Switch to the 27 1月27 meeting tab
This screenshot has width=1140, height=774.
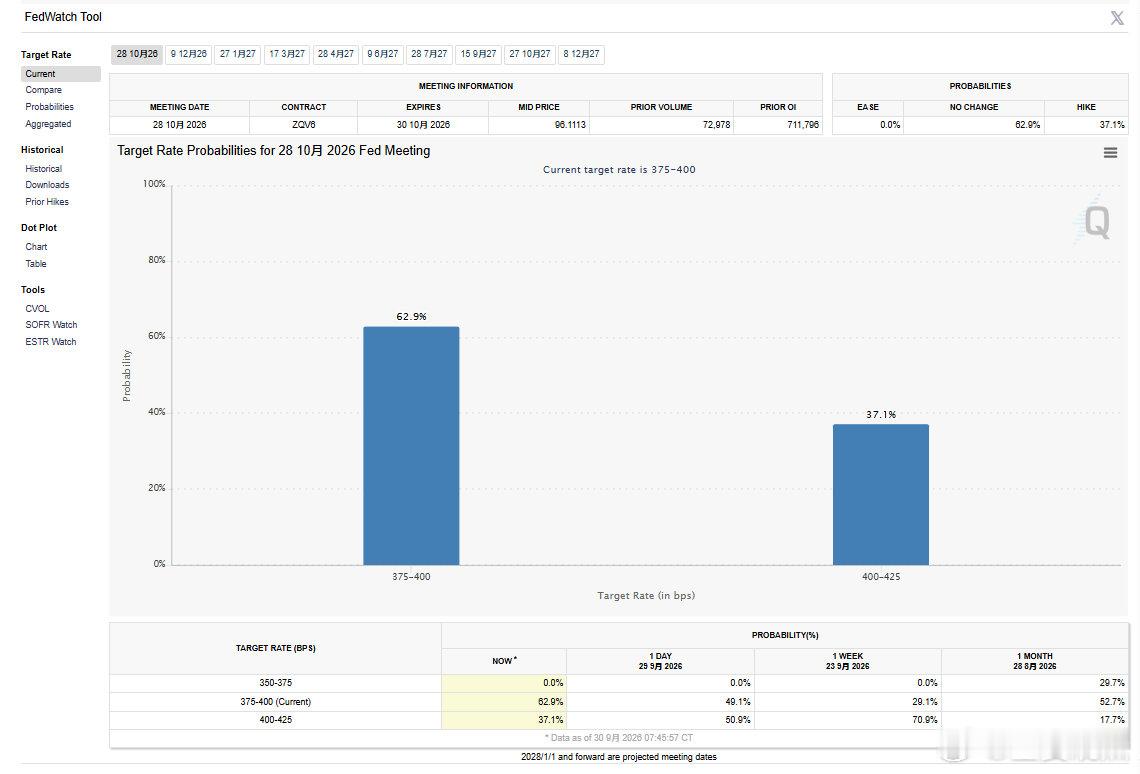[238, 55]
